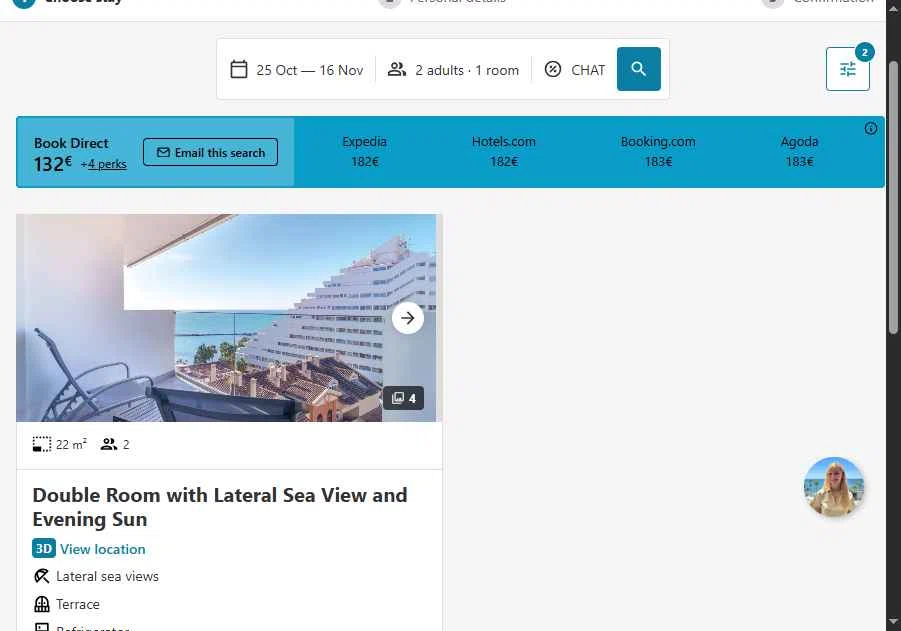Open the View location link
Image resolution: width=901 pixels, height=631 pixels.
pos(103,549)
